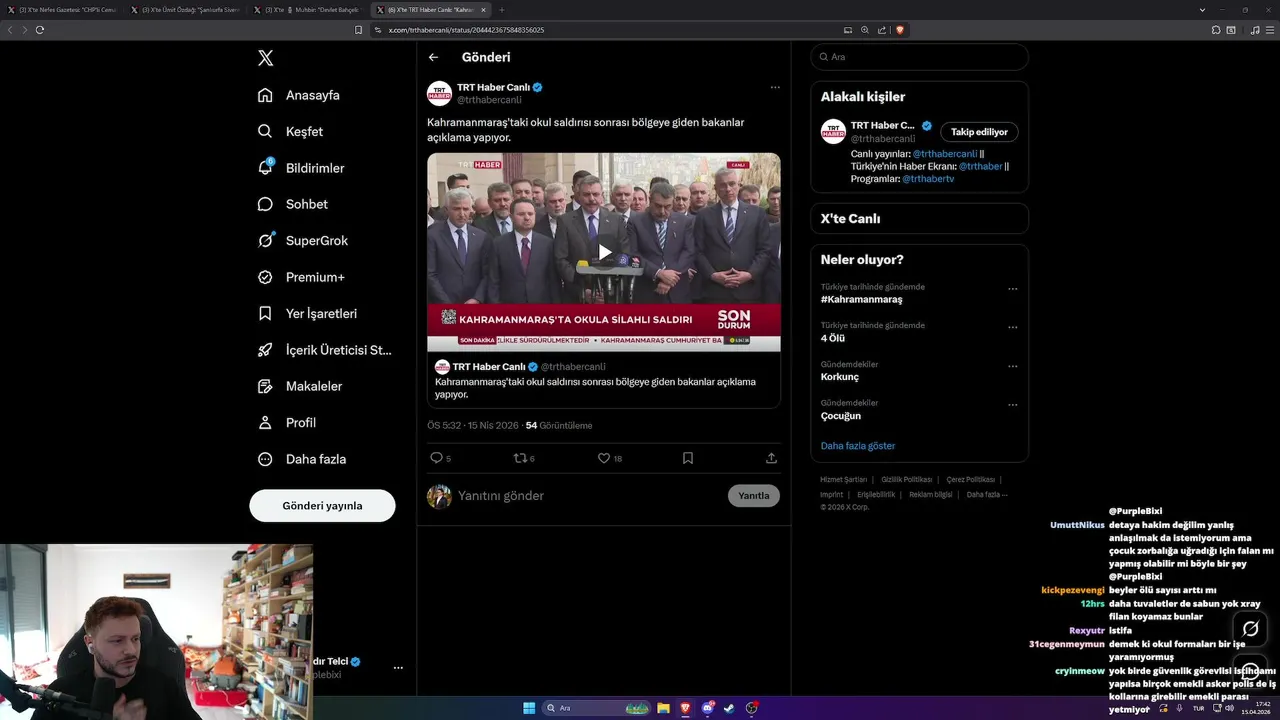Switch to Ümit Özdağ tab
This screenshot has width=1280, height=720.
tap(185, 9)
